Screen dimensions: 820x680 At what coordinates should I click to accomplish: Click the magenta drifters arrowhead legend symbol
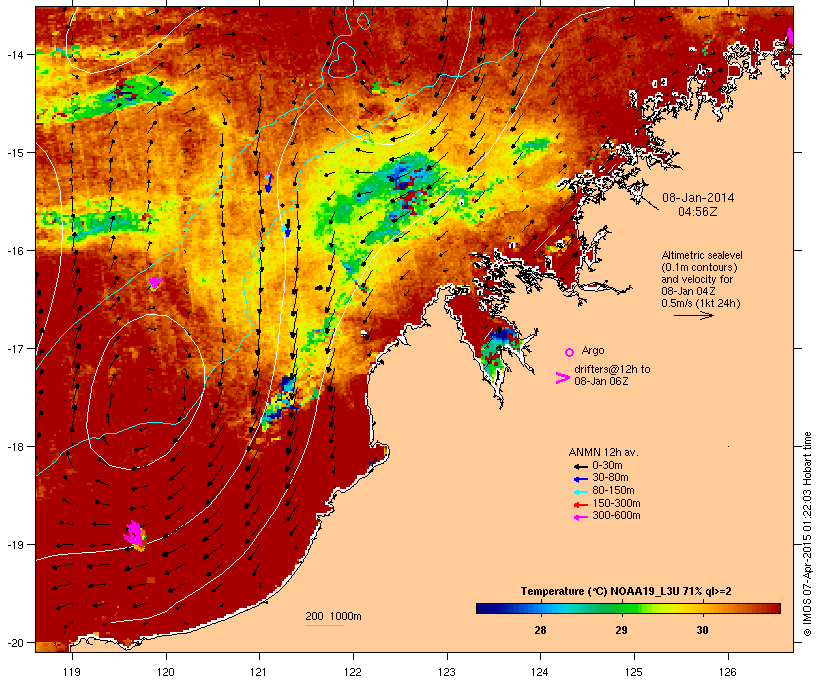[562, 378]
